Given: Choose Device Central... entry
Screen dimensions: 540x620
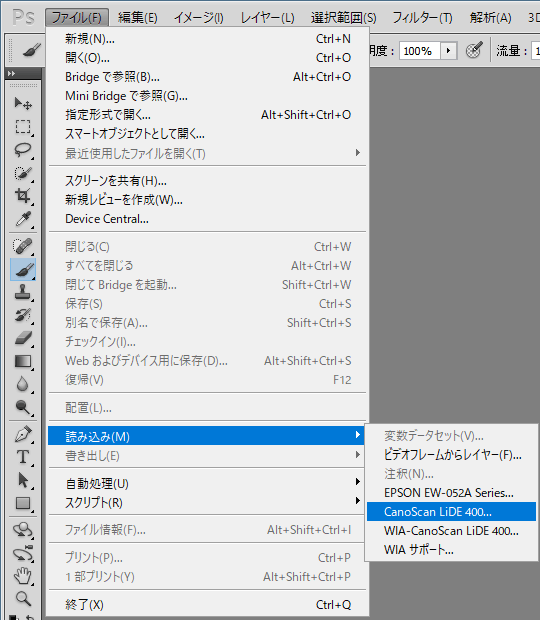Looking at the screenshot, I should [x=208, y=219].
